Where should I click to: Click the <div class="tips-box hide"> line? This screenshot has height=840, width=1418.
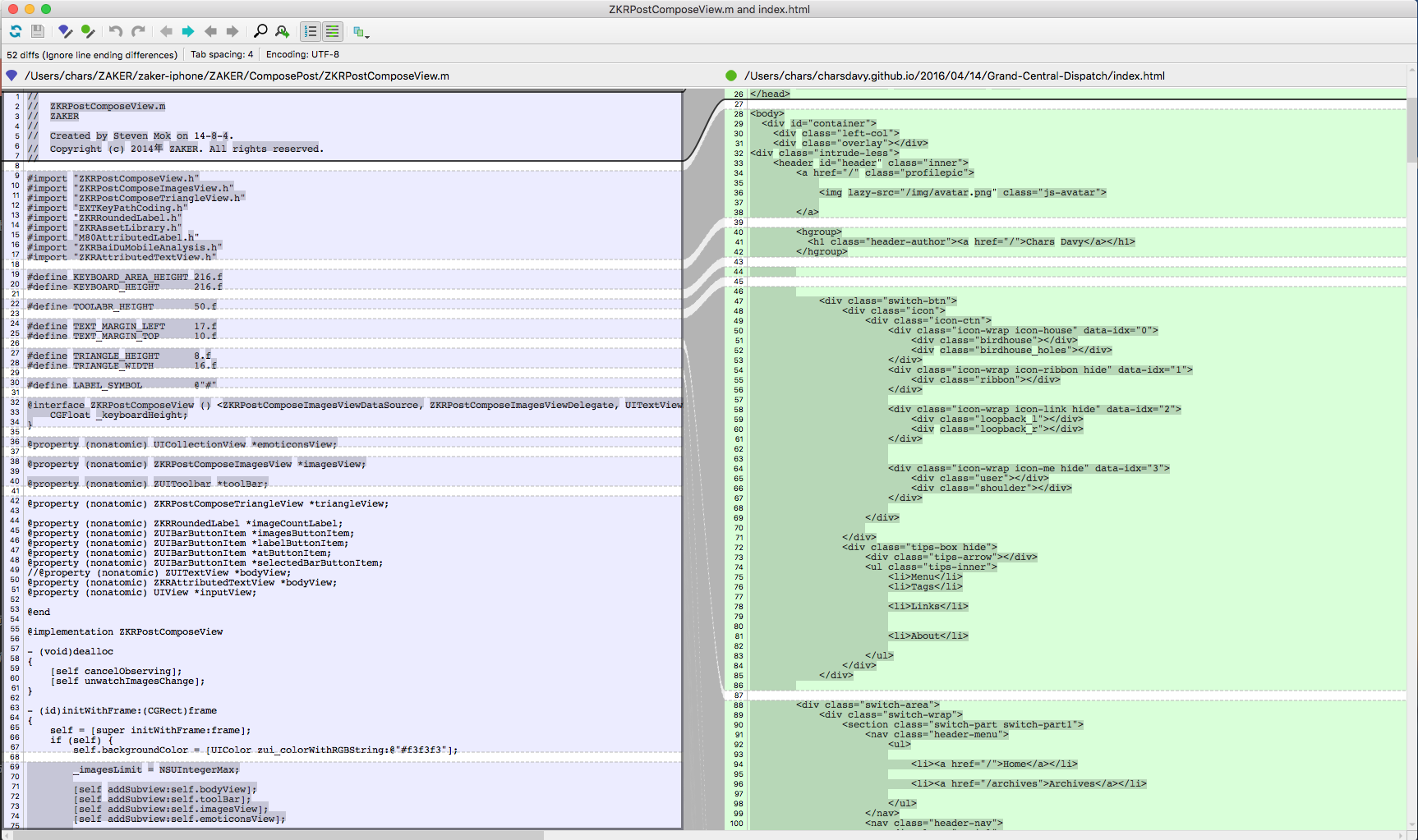pyautogui.click(x=919, y=548)
